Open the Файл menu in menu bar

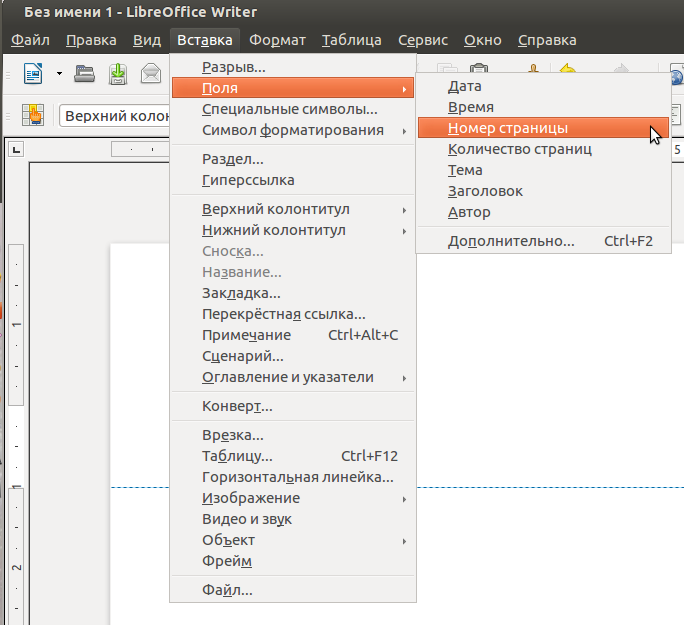[30, 40]
